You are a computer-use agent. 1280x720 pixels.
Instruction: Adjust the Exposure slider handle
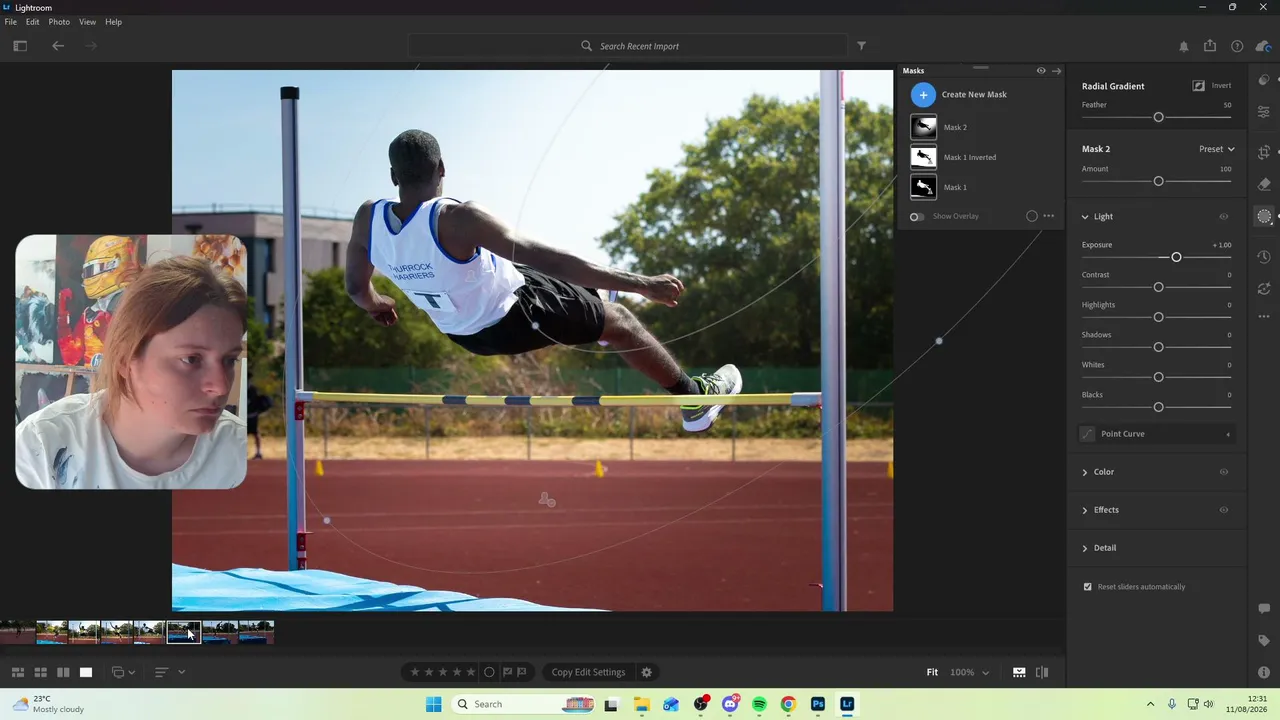[1176, 257]
